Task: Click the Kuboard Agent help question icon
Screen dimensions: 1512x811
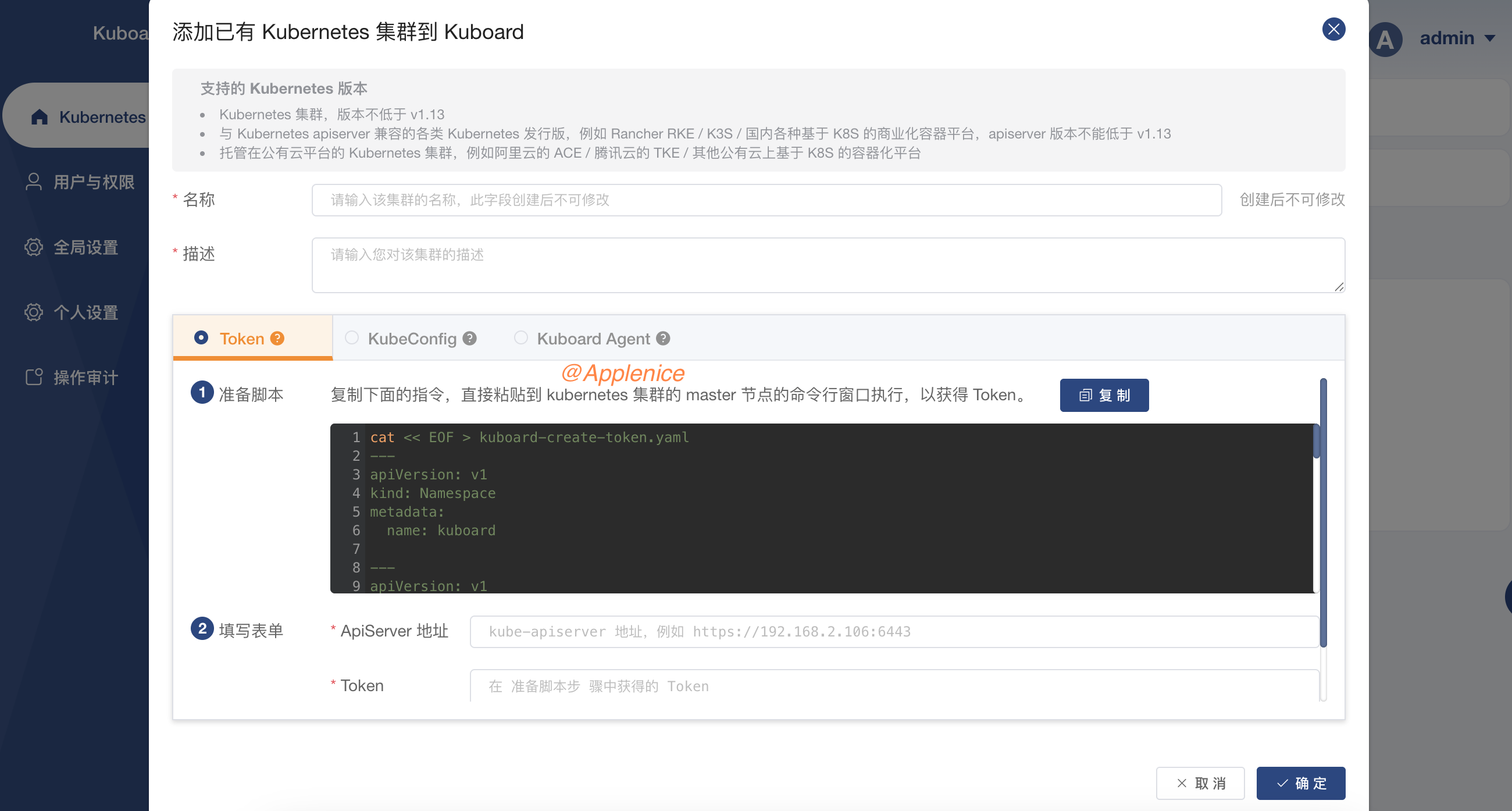Action: point(664,338)
